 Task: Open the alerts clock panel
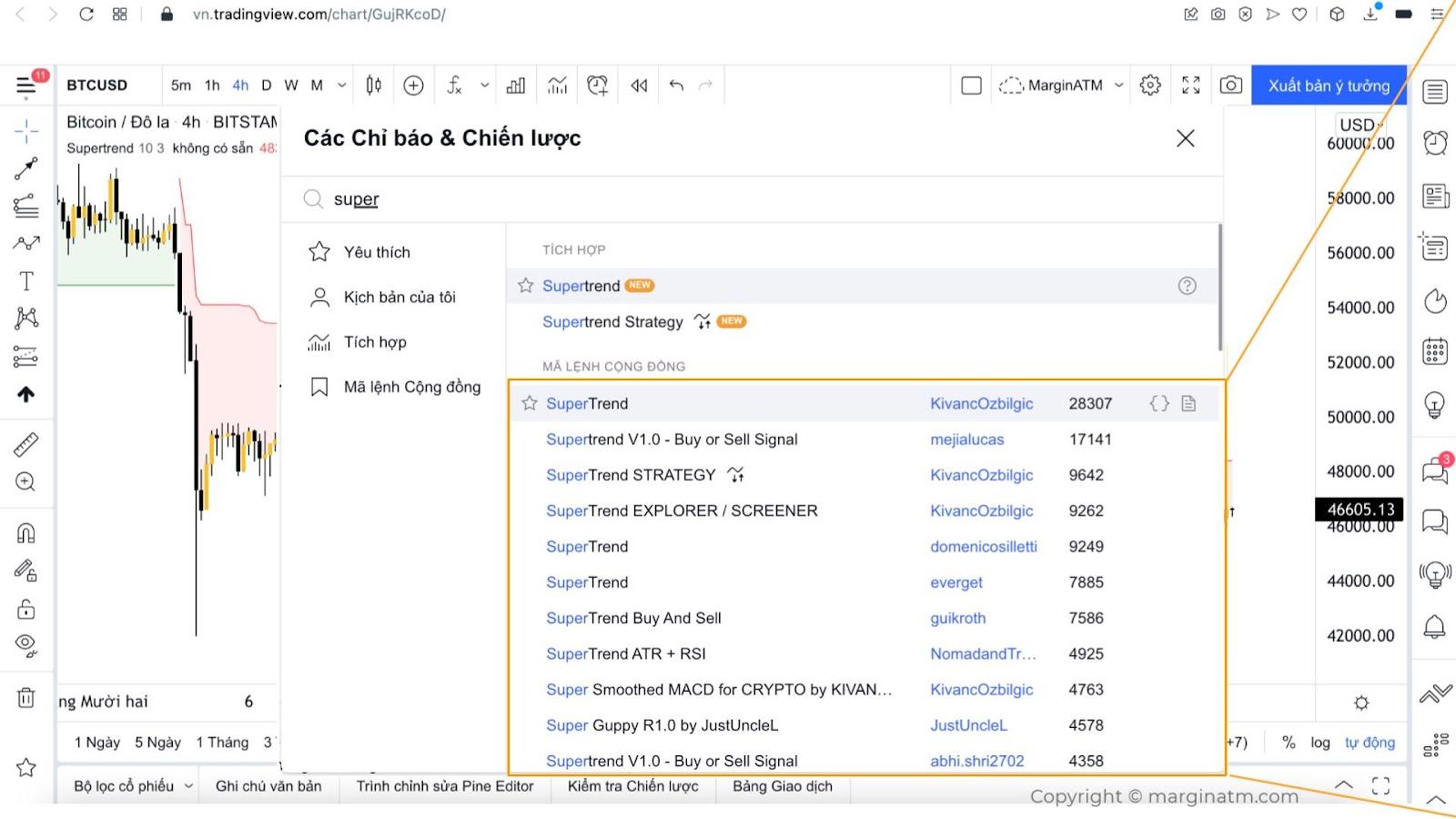click(x=1435, y=143)
